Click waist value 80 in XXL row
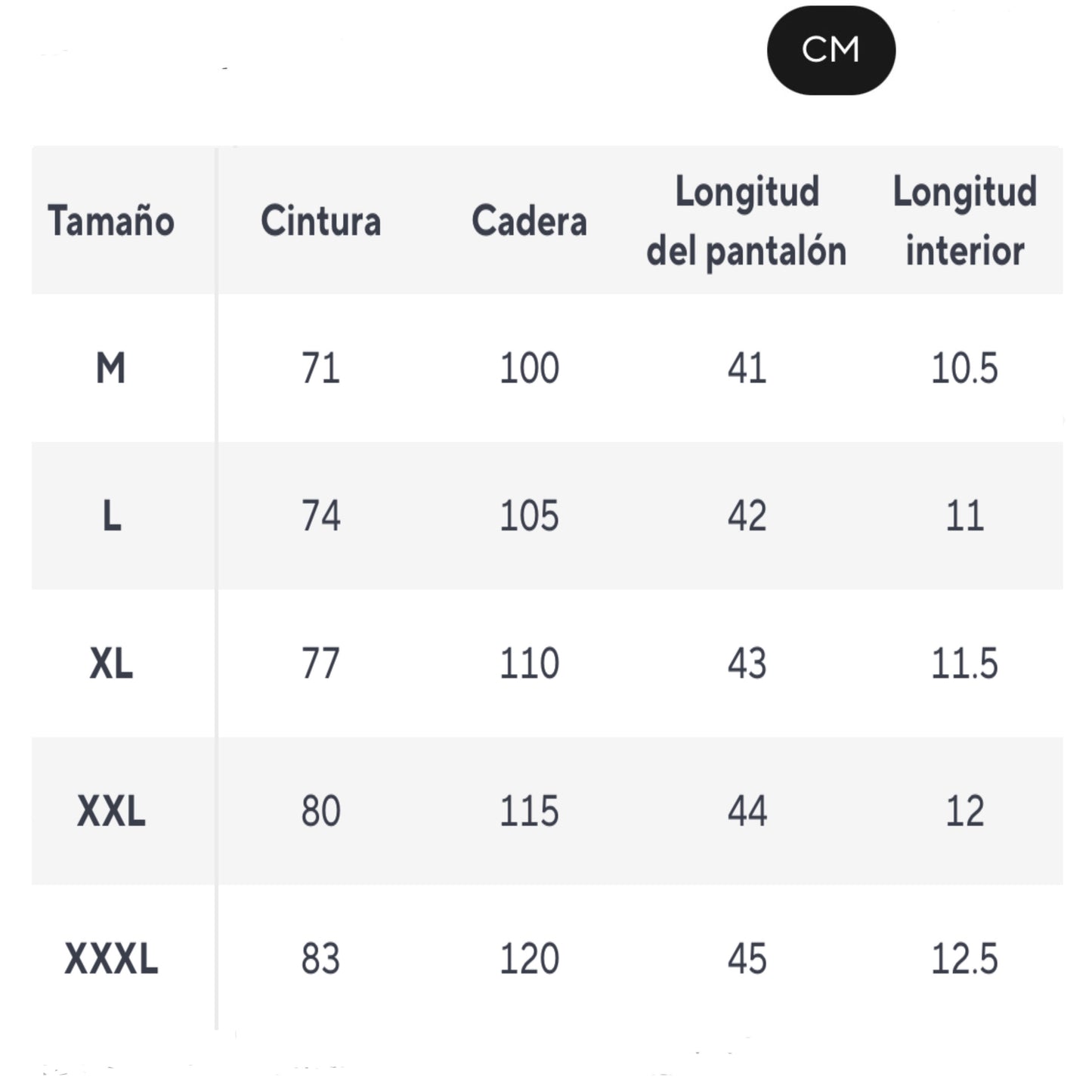 point(320,812)
